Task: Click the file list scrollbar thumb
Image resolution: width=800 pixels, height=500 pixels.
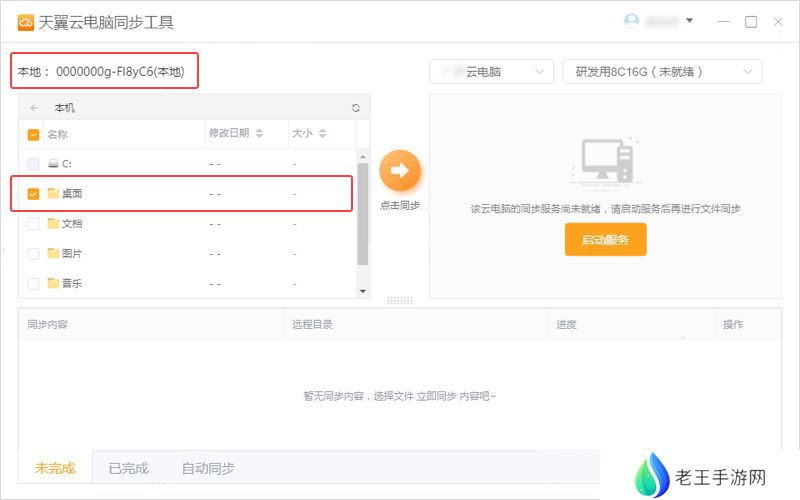Action: pos(363,214)
